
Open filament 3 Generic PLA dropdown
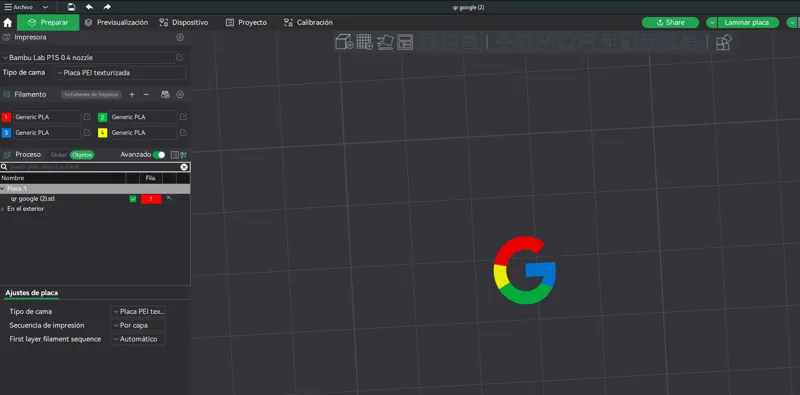(x=47, y=133)
